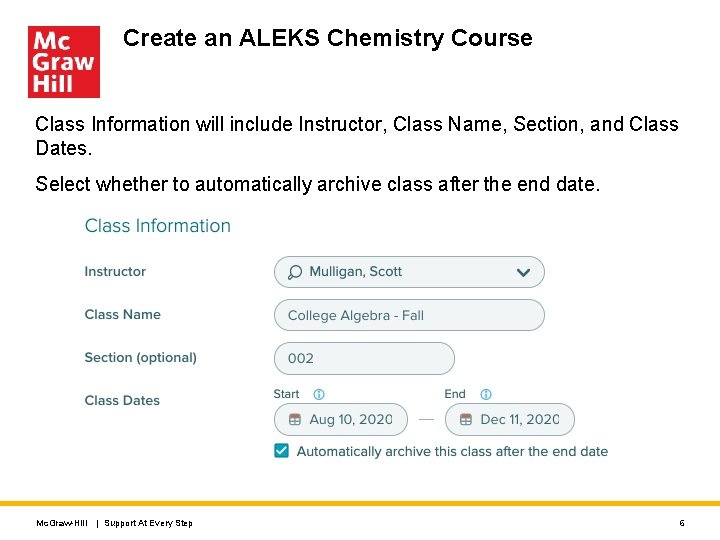Uncheck the automatically archive class checkbox

click(282, 451)
